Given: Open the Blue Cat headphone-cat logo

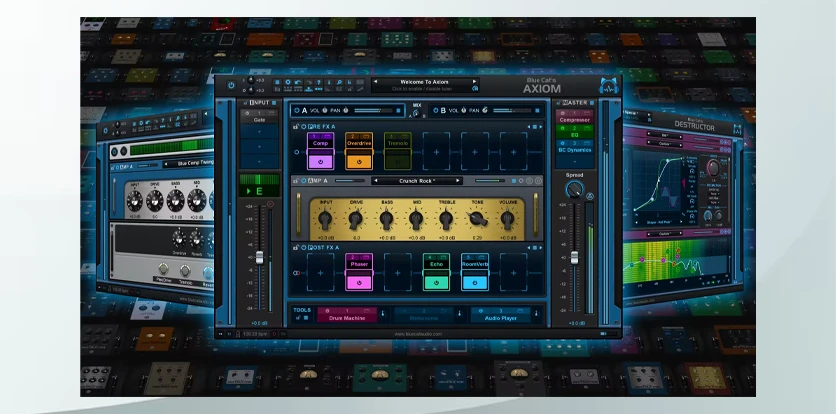Looking at the screenshot, I should click(x=609, y=86).
